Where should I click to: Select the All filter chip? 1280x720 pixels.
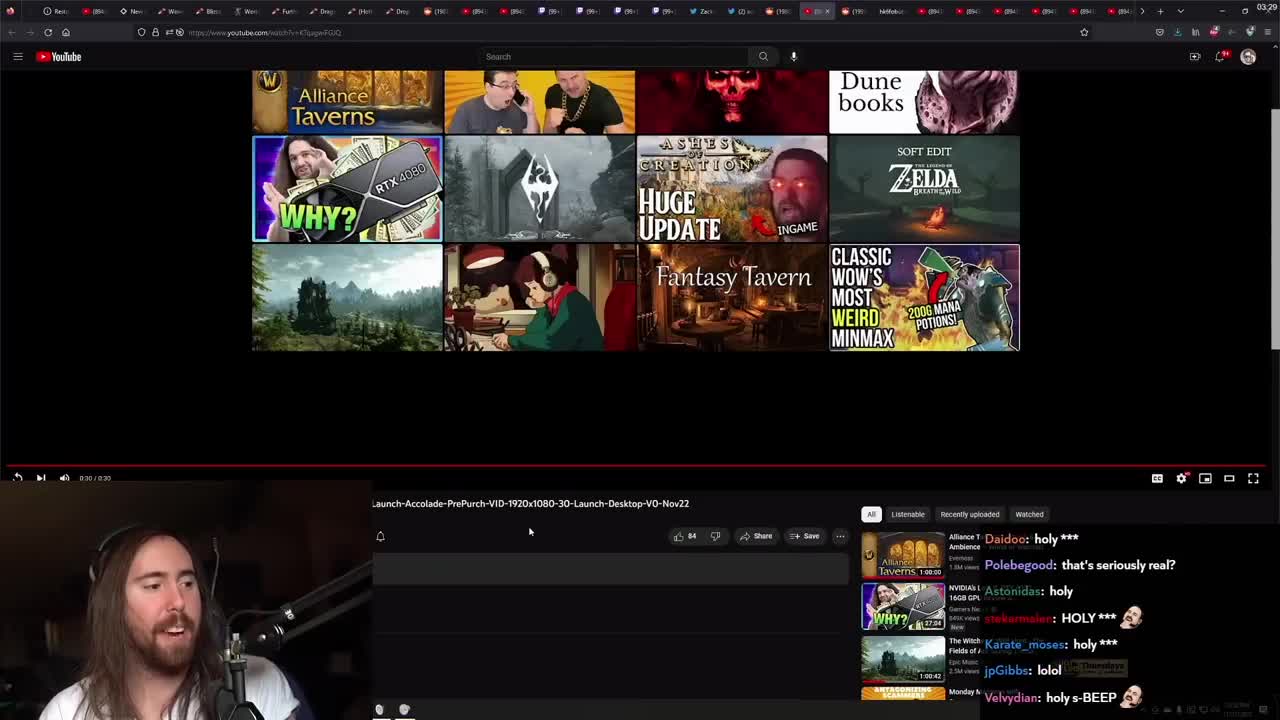click(871, 514)
